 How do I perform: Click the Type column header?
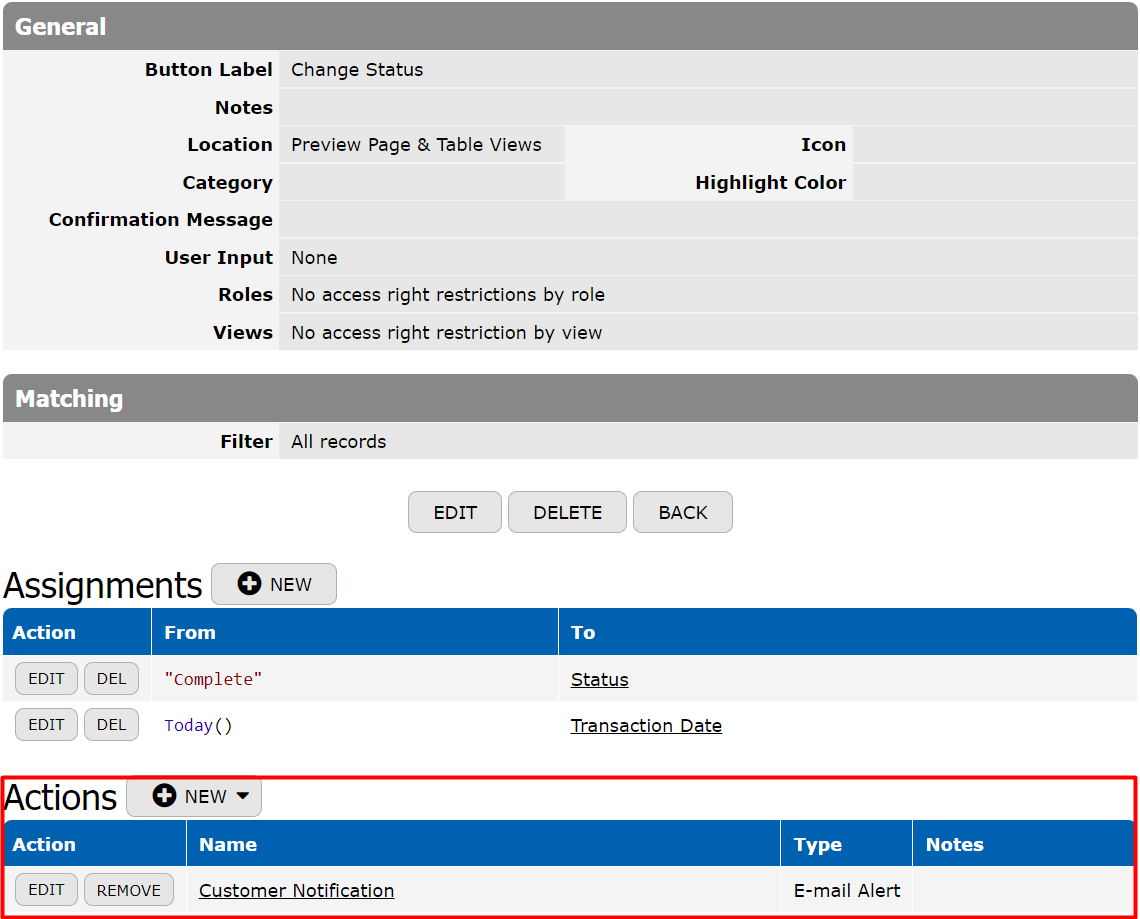click(817, 845)
